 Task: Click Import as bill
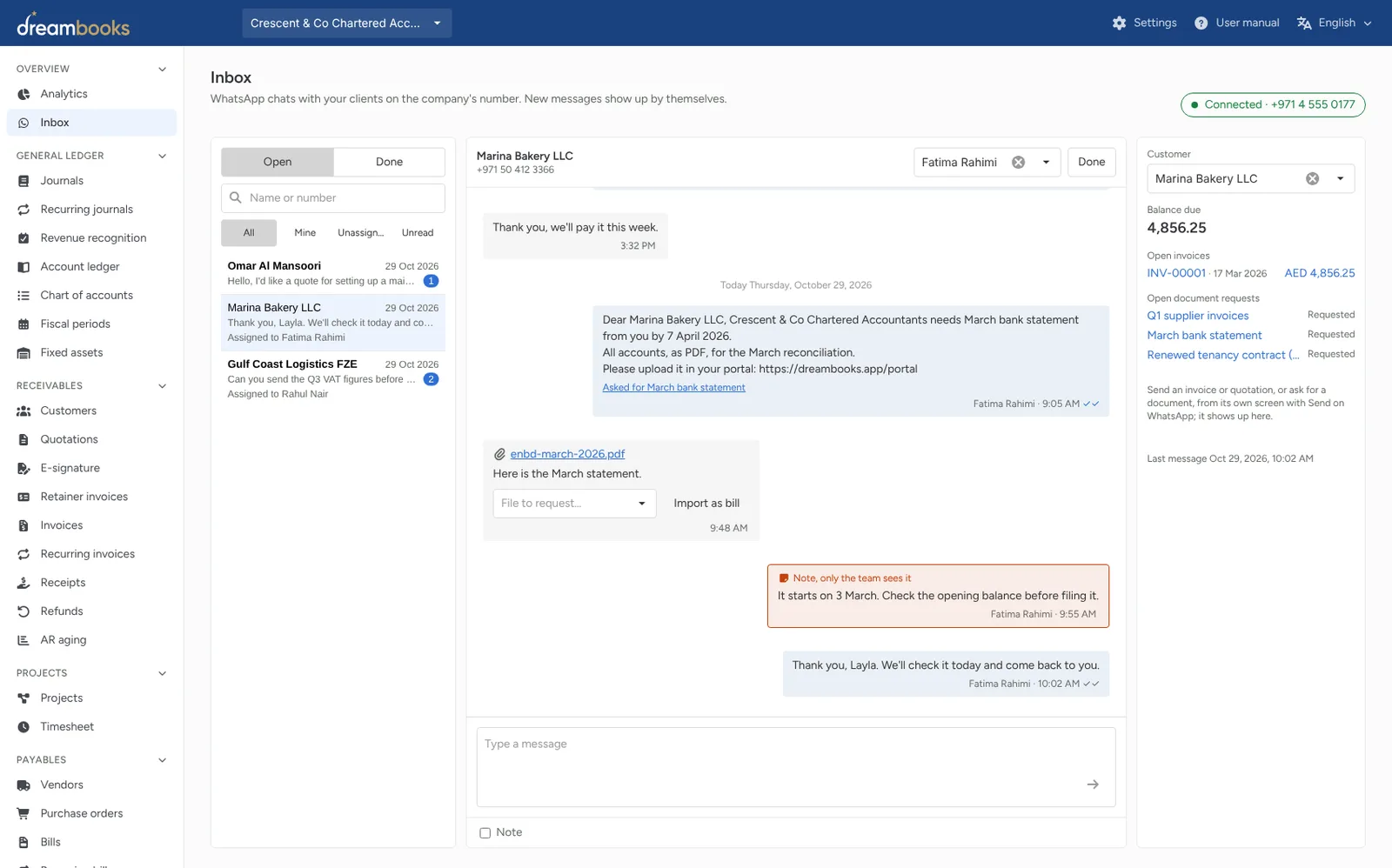(706, 504)
